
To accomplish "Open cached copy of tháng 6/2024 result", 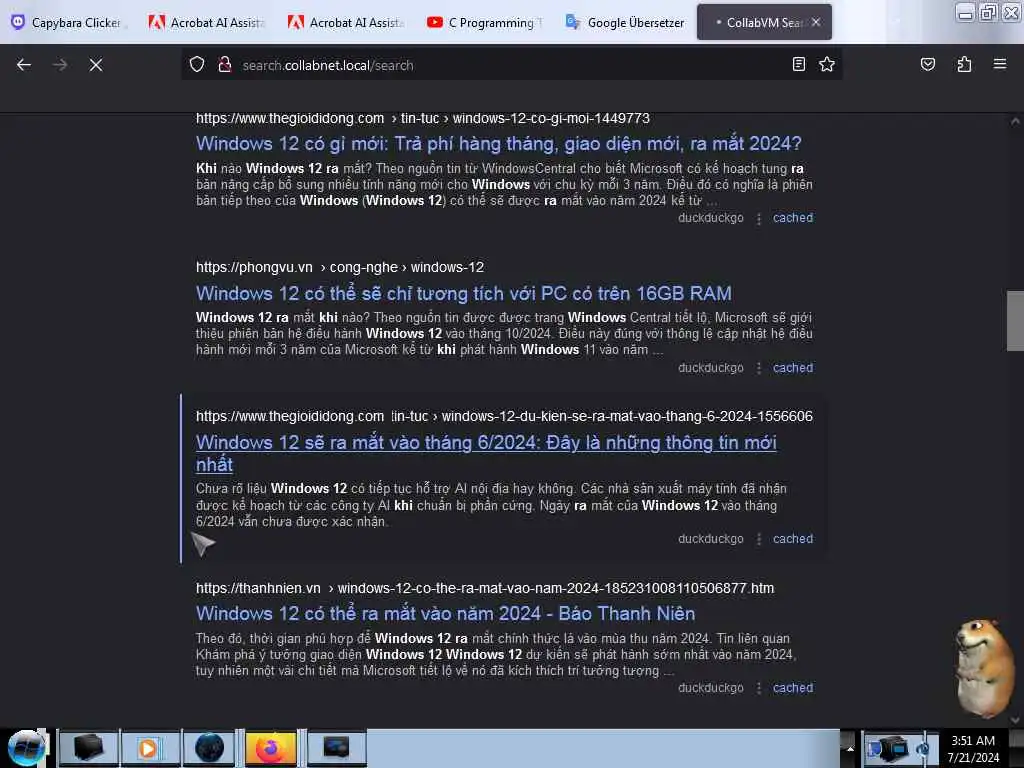I will [793, 539].
